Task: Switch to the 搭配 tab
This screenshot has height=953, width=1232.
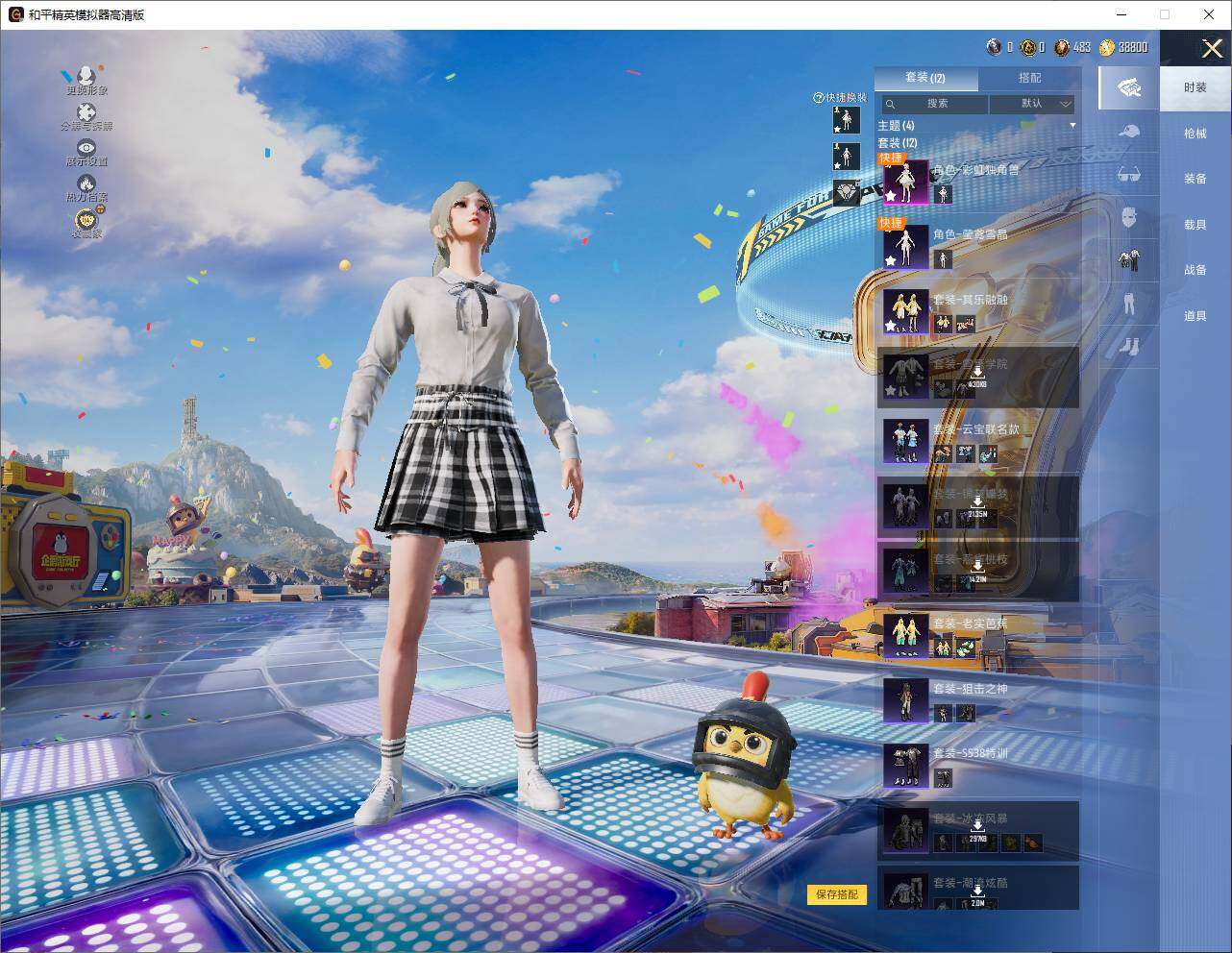Action: (1029, 78)
